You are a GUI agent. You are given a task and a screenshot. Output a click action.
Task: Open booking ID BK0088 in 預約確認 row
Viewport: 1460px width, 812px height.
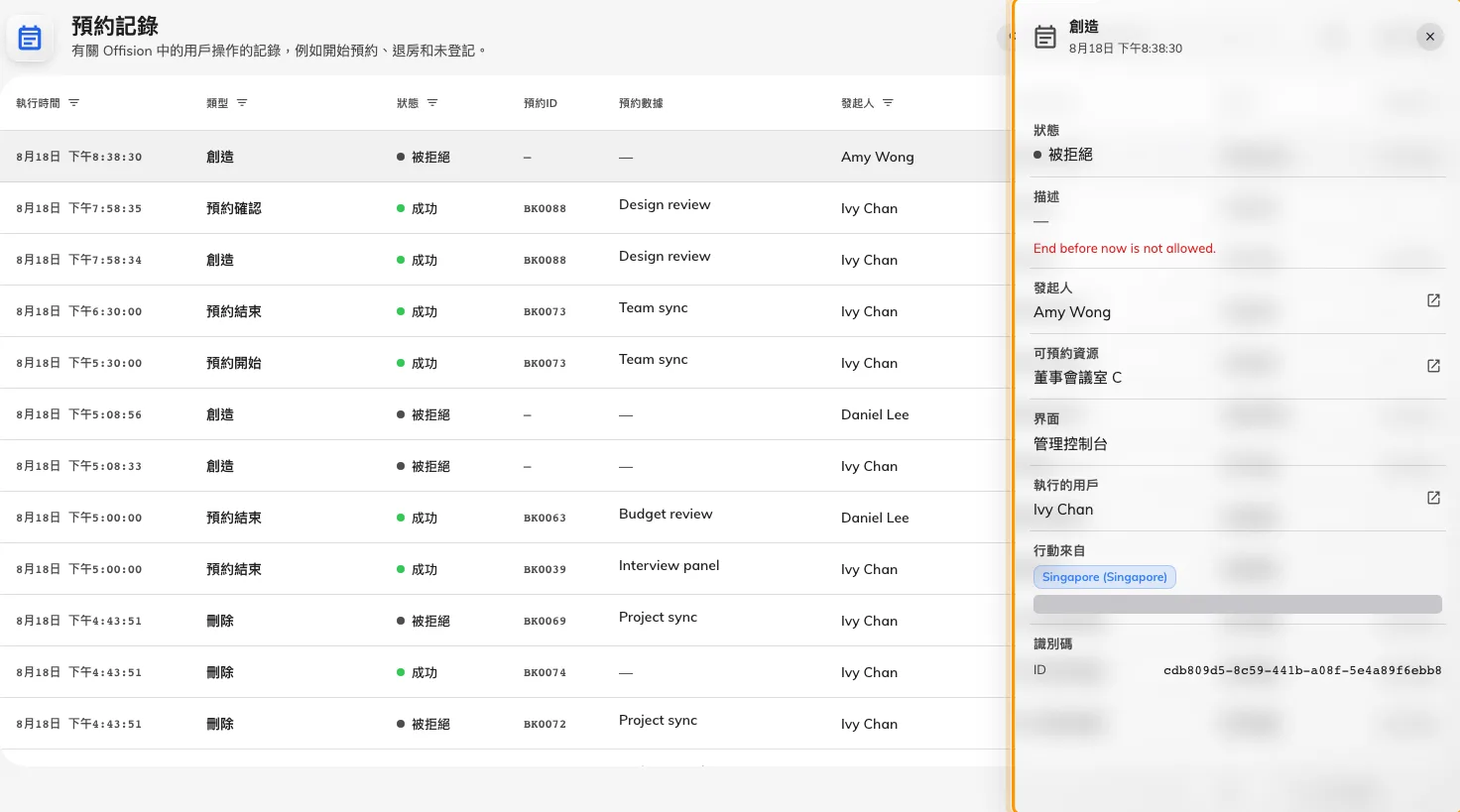point(545,209)
